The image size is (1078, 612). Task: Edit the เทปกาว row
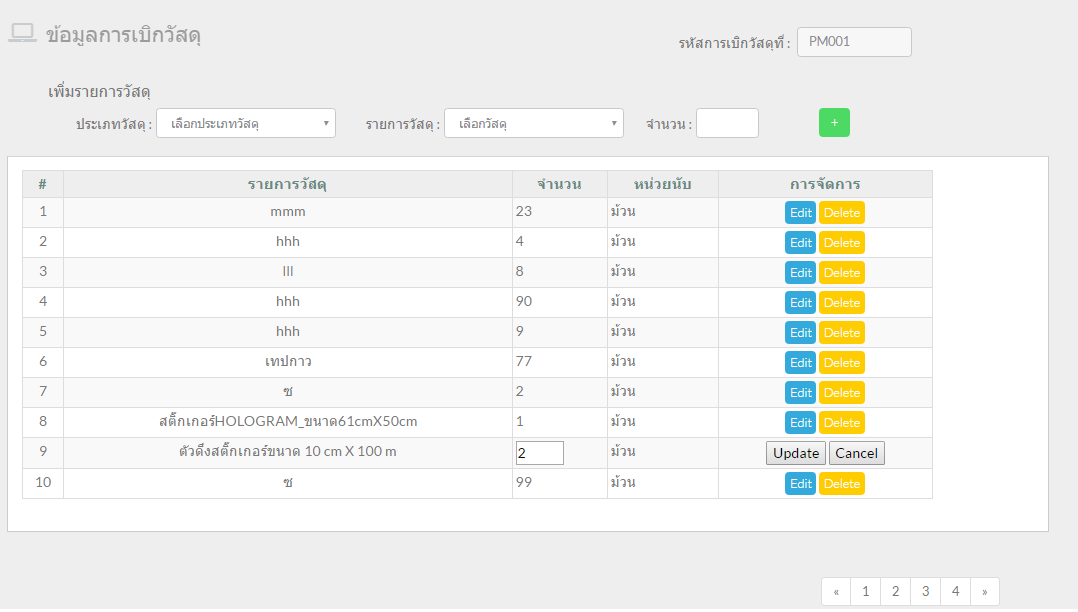click(x=800, y=363)
